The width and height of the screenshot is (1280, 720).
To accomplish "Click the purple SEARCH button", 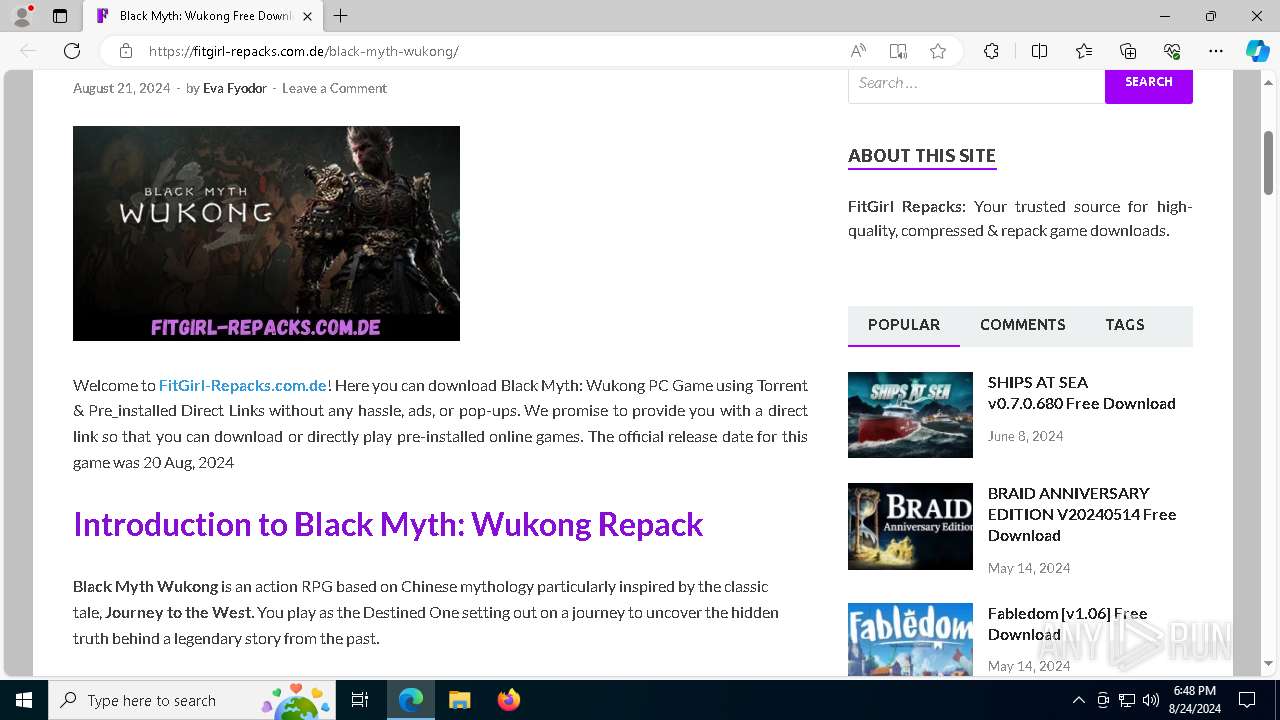I will (1149, 83).
